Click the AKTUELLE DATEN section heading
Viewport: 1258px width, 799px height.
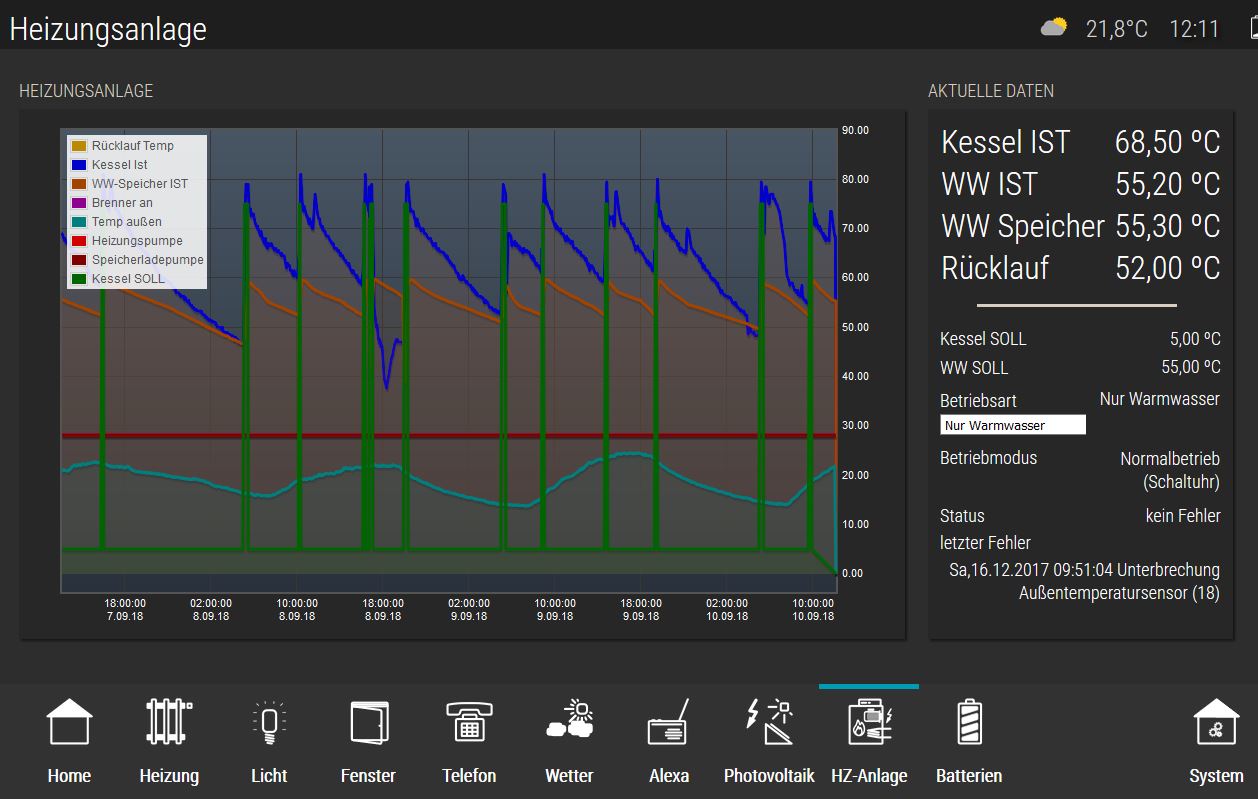(991, 91)
